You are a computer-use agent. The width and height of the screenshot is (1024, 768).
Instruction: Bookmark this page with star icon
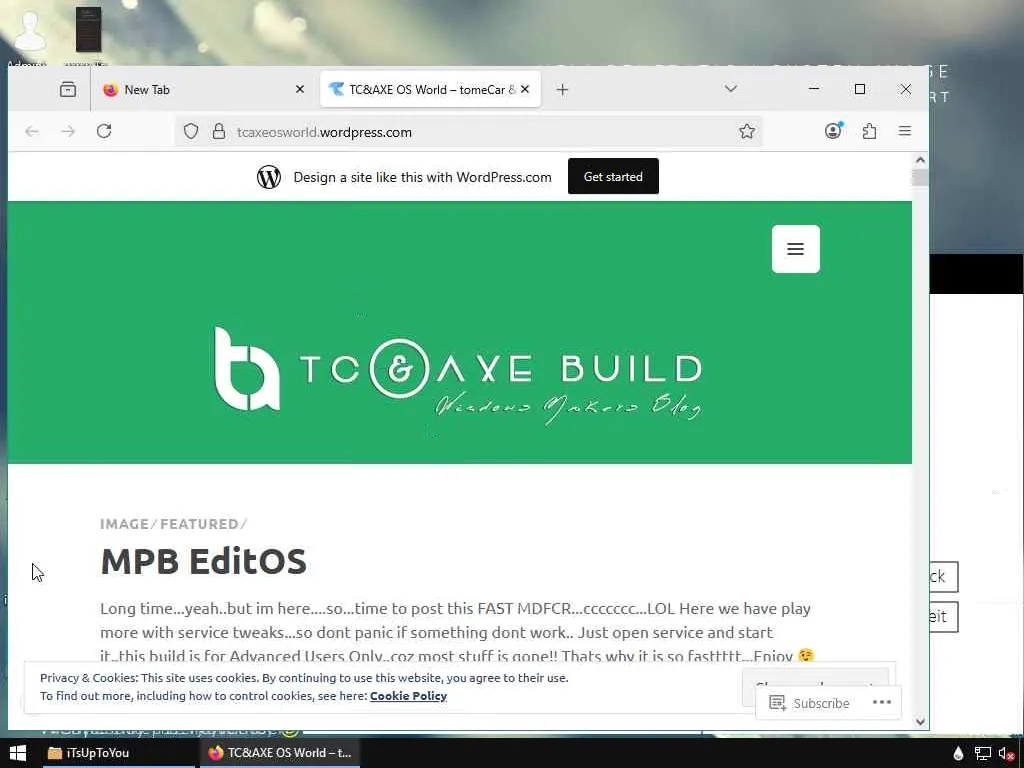point(747,132)
